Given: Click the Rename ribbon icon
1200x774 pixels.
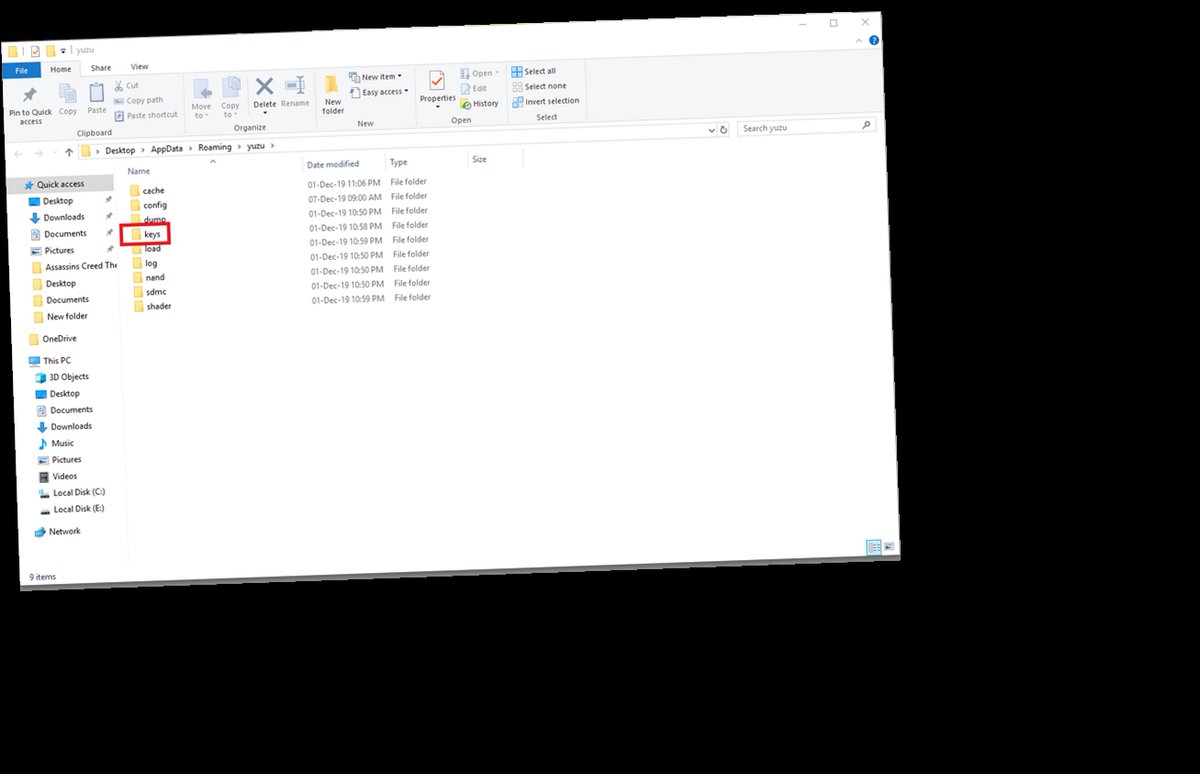Looking at the screenshot, I should pyautogui.click(x=295, y=85).
